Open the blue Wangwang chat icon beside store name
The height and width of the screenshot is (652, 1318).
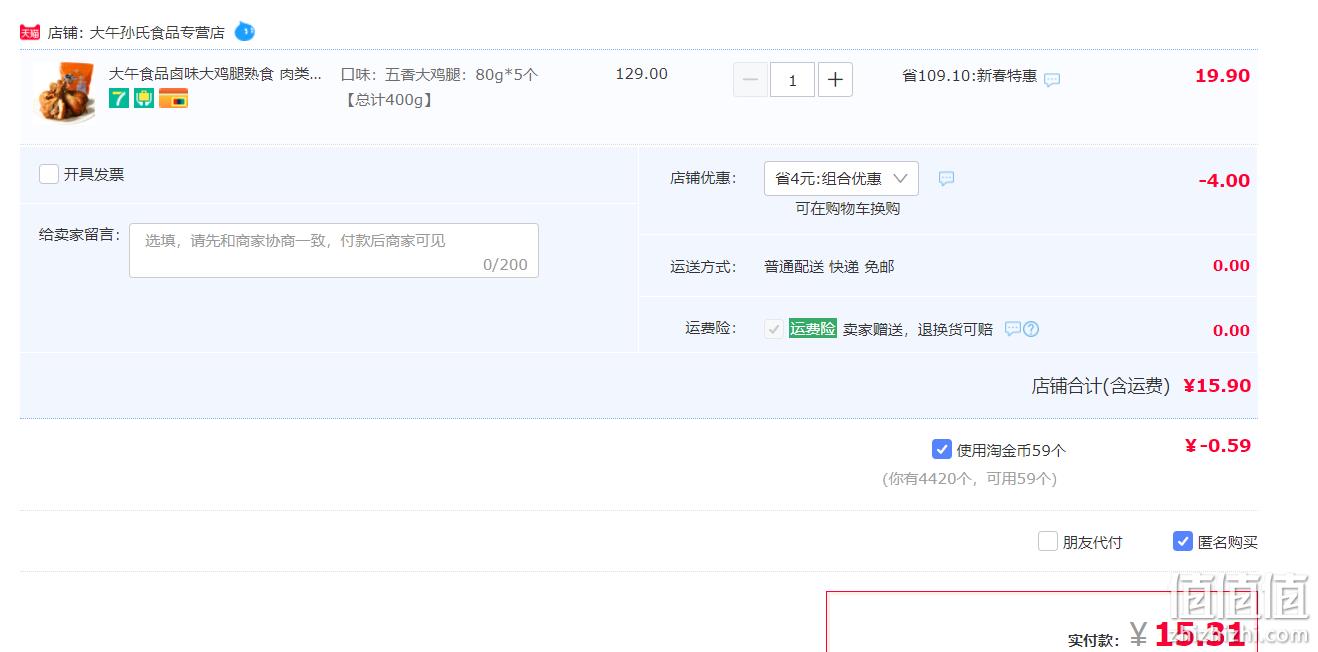pos(245,32)
